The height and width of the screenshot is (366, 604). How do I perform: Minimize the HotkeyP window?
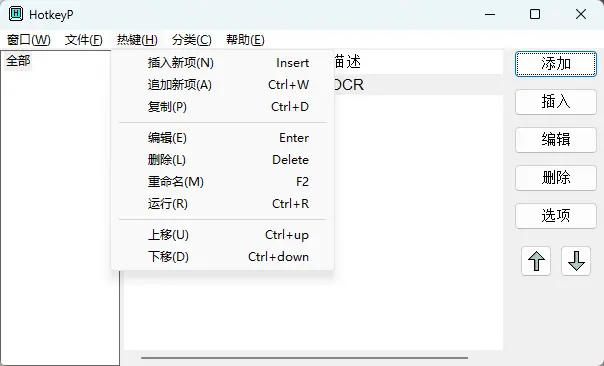pyautogui.click(x=490, y=15)
